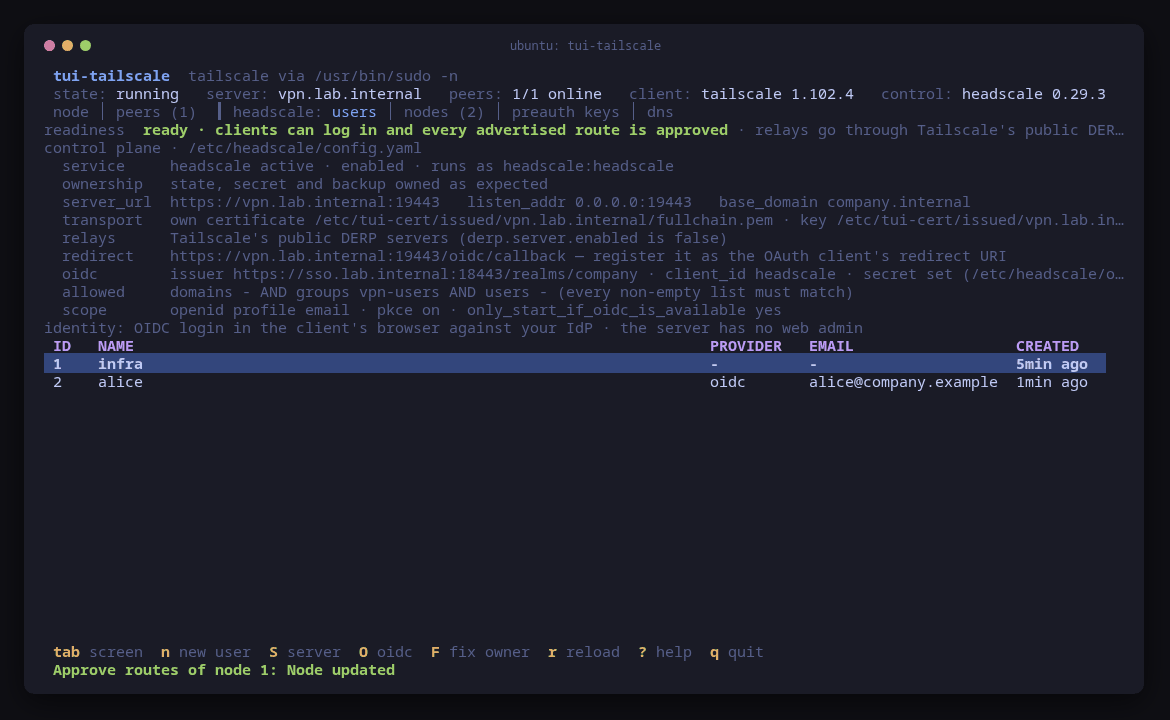Click the relays public DERP servers line
The image size is (1170, 720).
pyautogui.click(x=448, y=238)
